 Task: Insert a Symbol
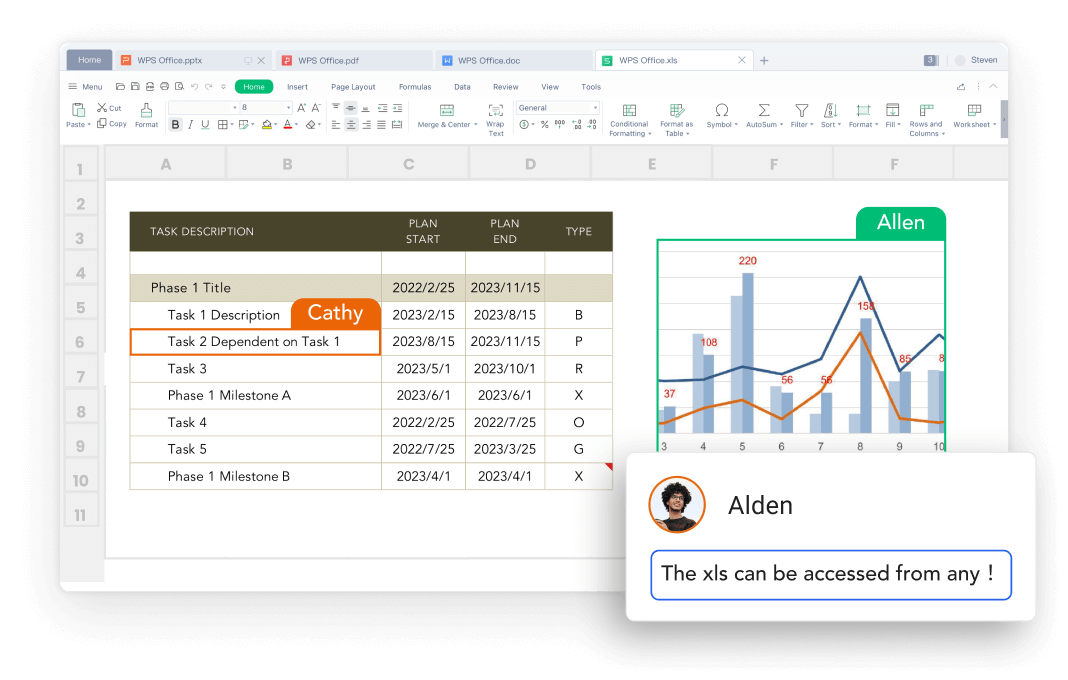tap(721, 110)
